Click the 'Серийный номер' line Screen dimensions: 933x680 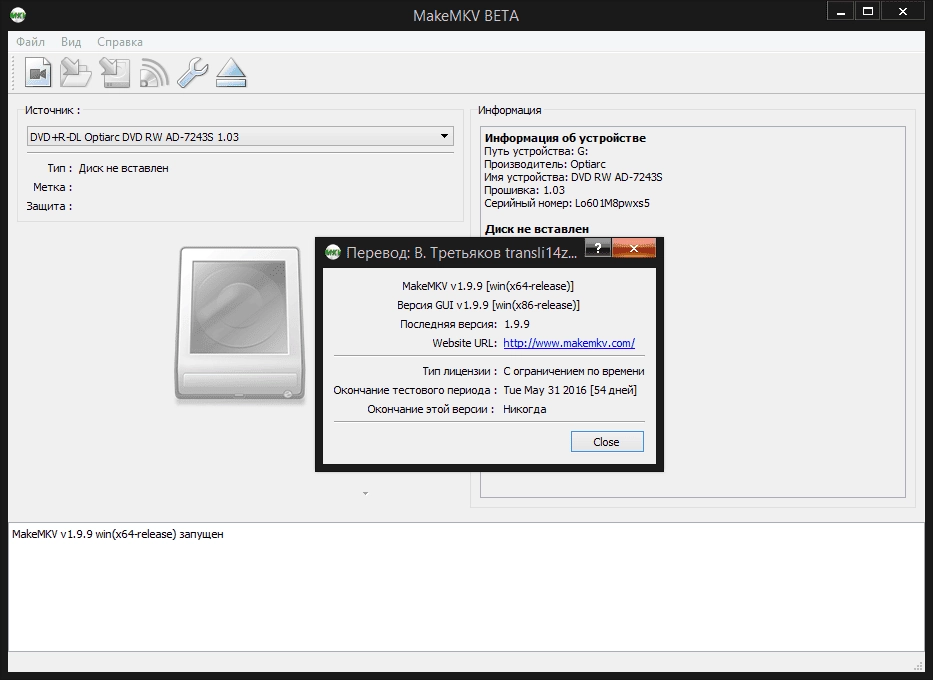566,203
